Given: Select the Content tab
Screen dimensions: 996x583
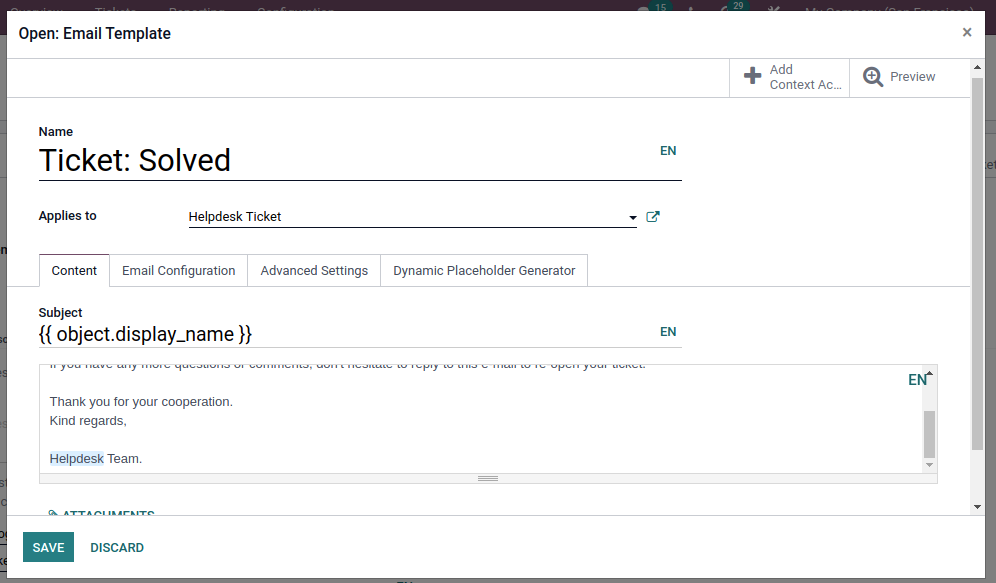Looking at the screenshot, I should point(74,271).
